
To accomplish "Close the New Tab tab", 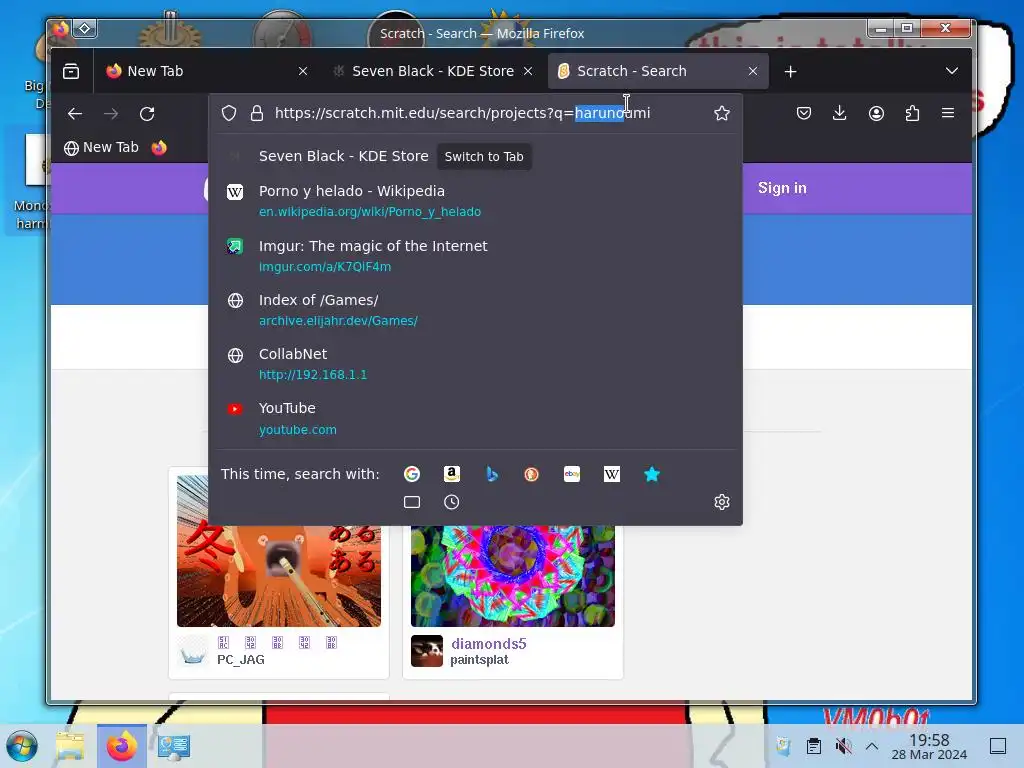I will 303,71.
